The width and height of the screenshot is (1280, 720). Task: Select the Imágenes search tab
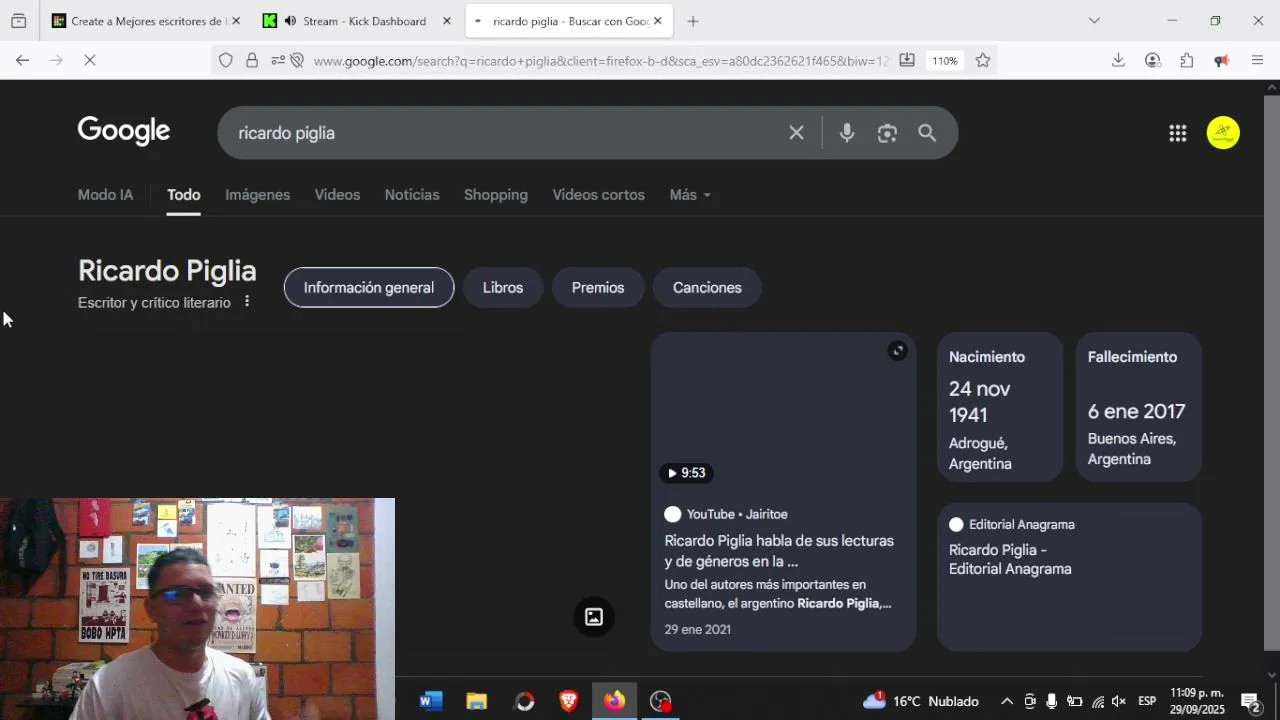(258, 195)
